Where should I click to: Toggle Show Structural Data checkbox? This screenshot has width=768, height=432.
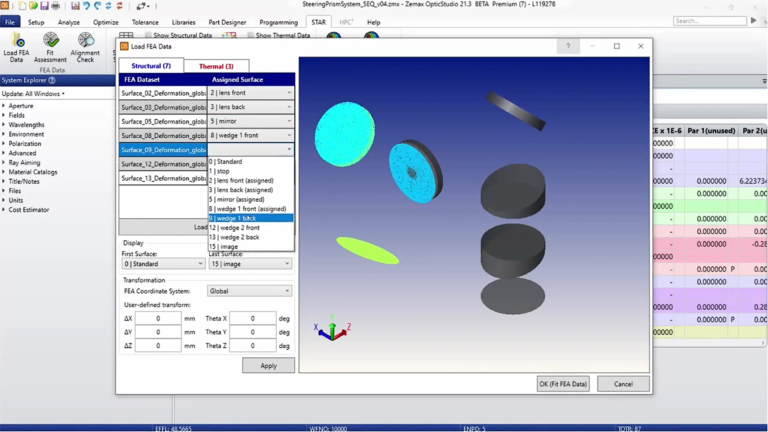tap(148, 35)
